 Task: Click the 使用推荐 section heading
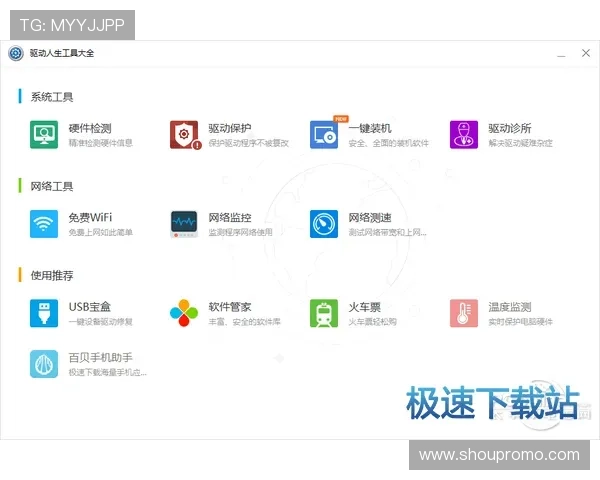tap(52, 276)
